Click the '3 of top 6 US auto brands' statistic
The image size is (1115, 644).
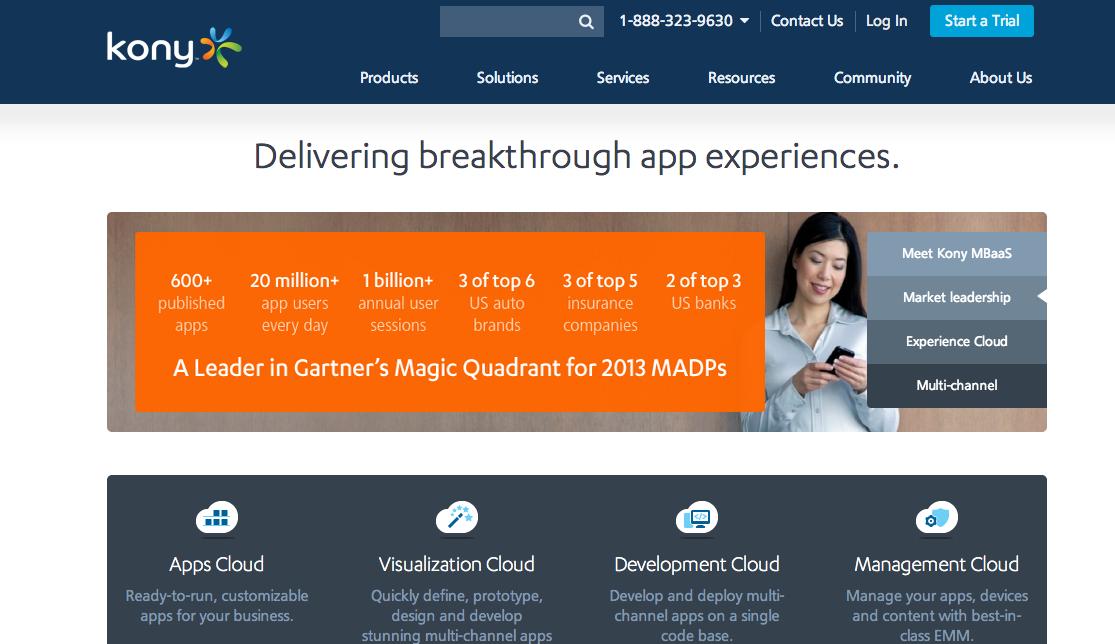click(x=496, y=303)
